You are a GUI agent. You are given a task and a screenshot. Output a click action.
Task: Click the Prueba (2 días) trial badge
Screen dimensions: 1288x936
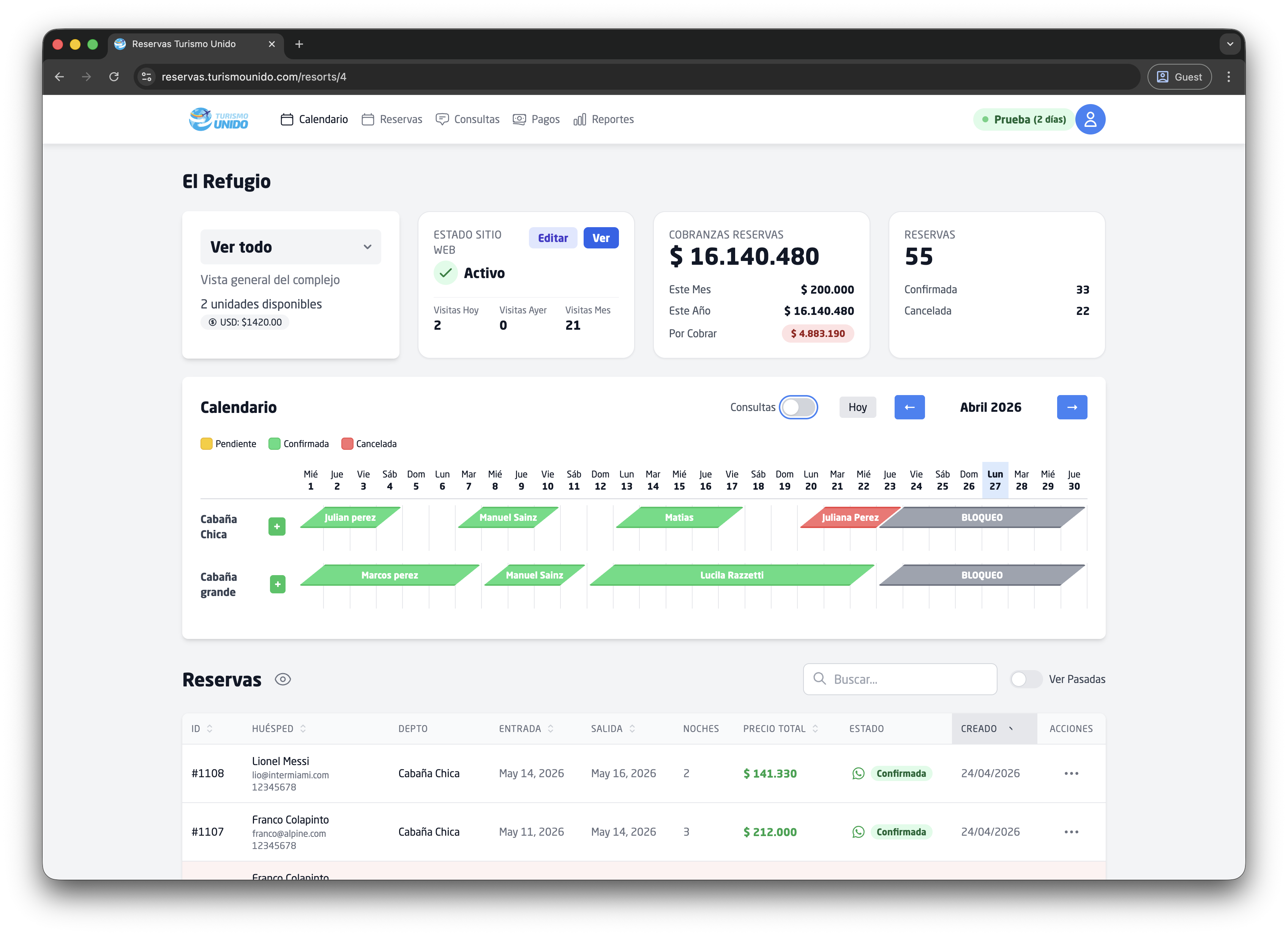(x=1023, y=119)
